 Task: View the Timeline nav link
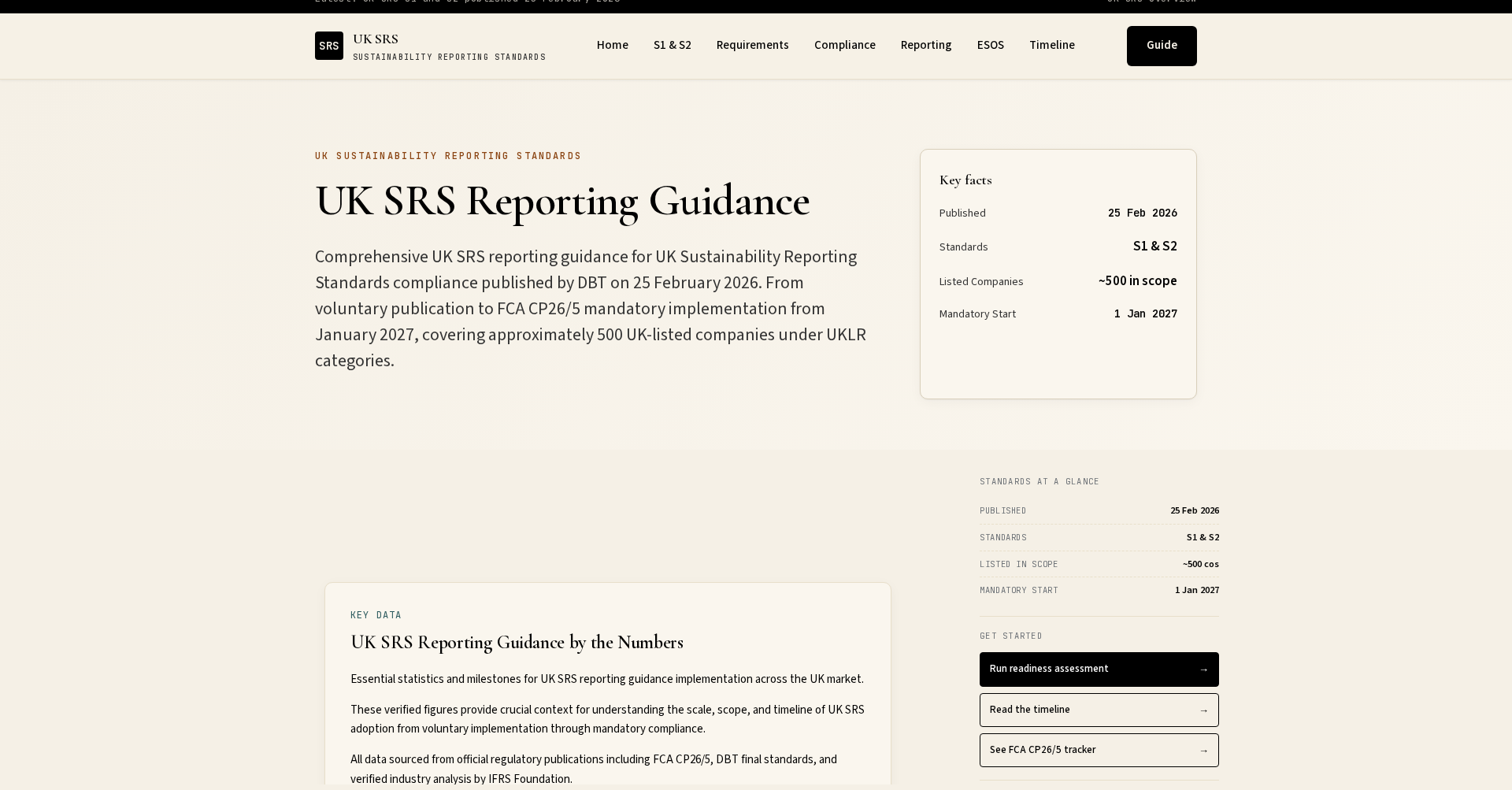(1052, 46)
